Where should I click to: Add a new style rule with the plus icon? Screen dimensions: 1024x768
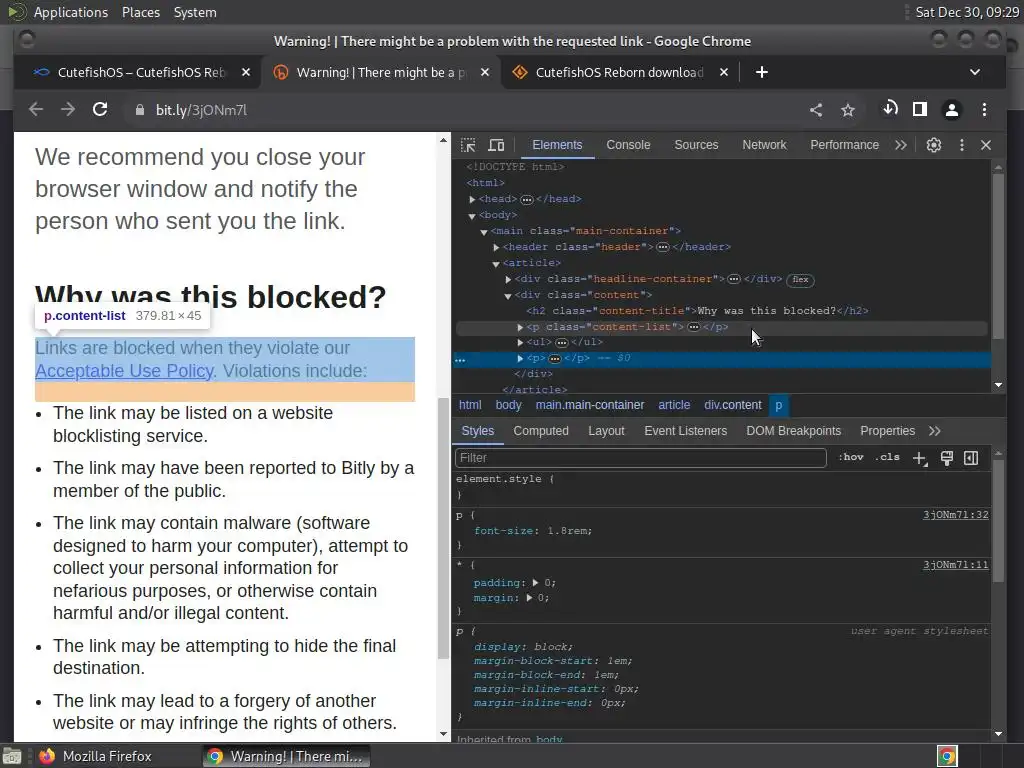tap(920, 458)
